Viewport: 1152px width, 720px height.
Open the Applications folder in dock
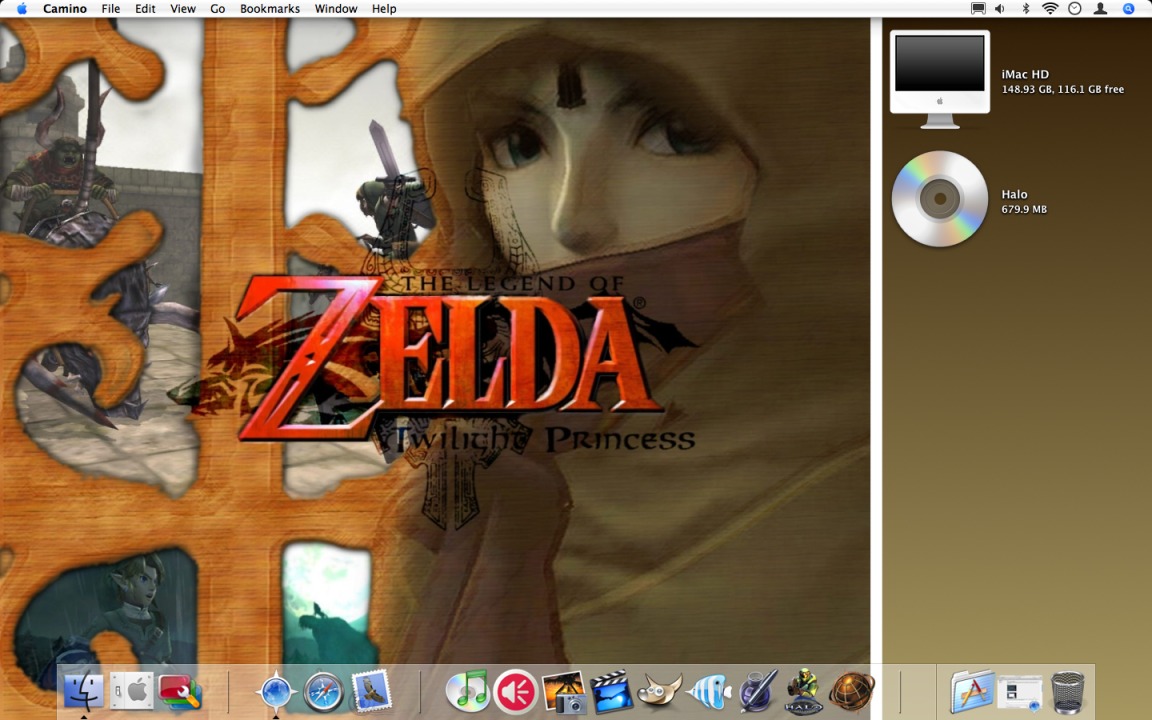[973, 691]
